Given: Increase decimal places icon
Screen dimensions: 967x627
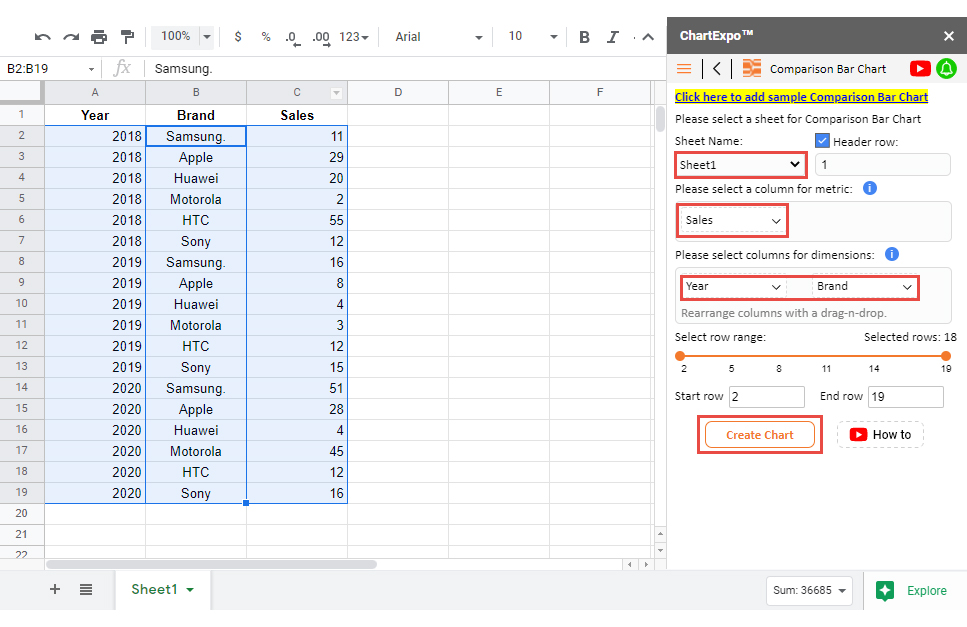Looking at the screenshot, I should click(321, 38).
